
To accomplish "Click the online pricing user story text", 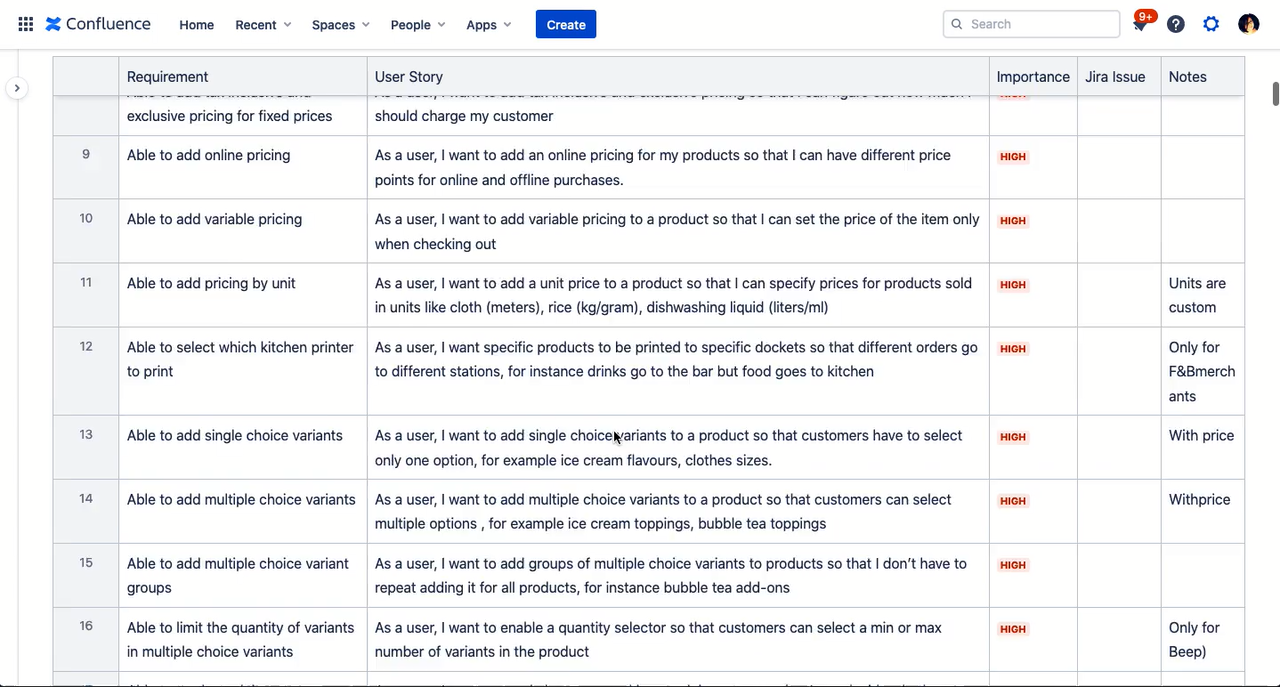I will 663,167.
